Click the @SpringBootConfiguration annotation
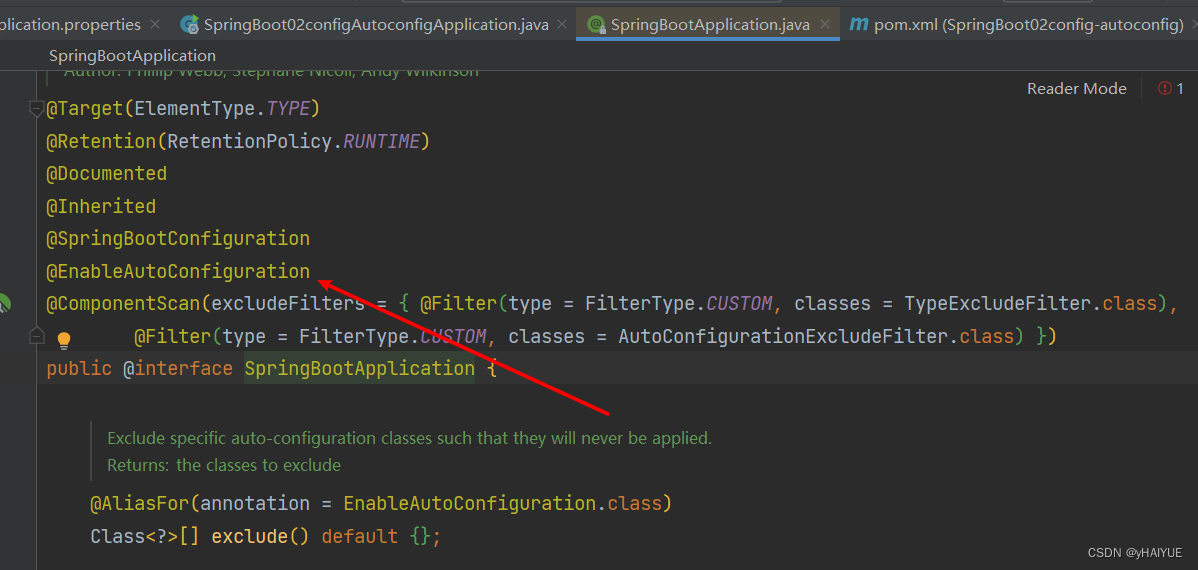1198x570 pixels. point(178,238)
